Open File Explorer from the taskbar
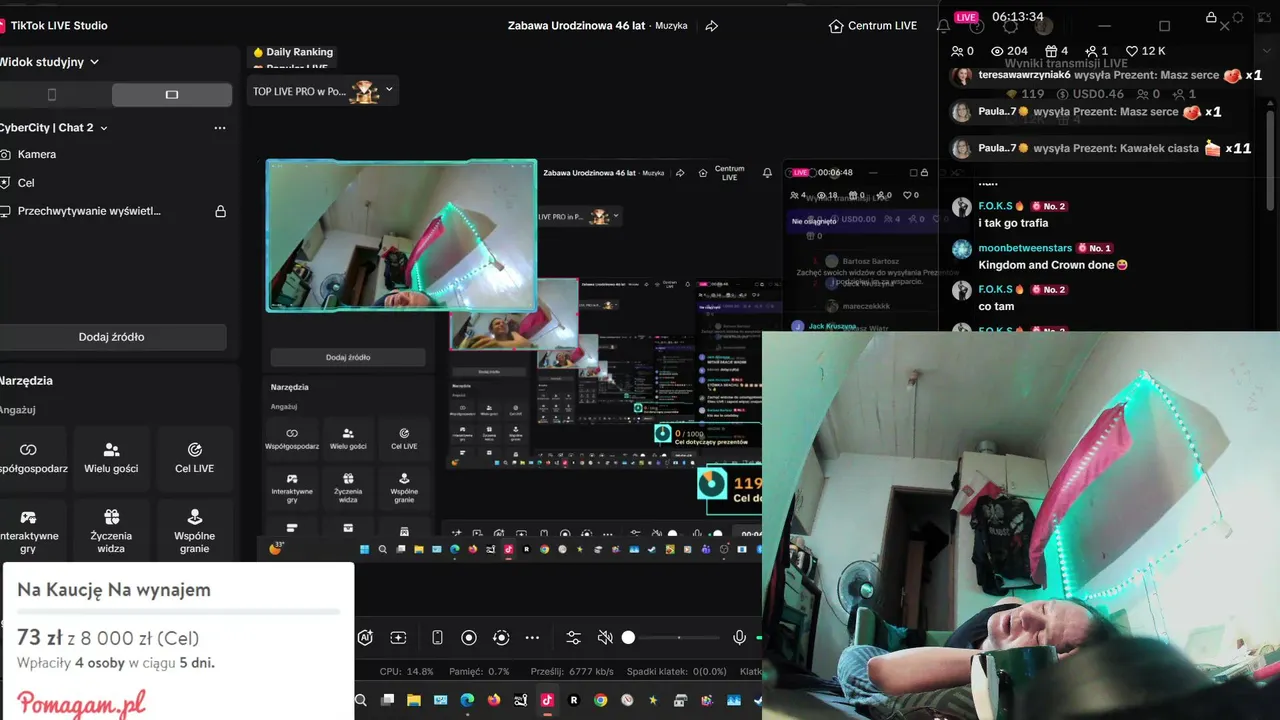This screenshot has width=1280, height=720. (x=413, y=701)
